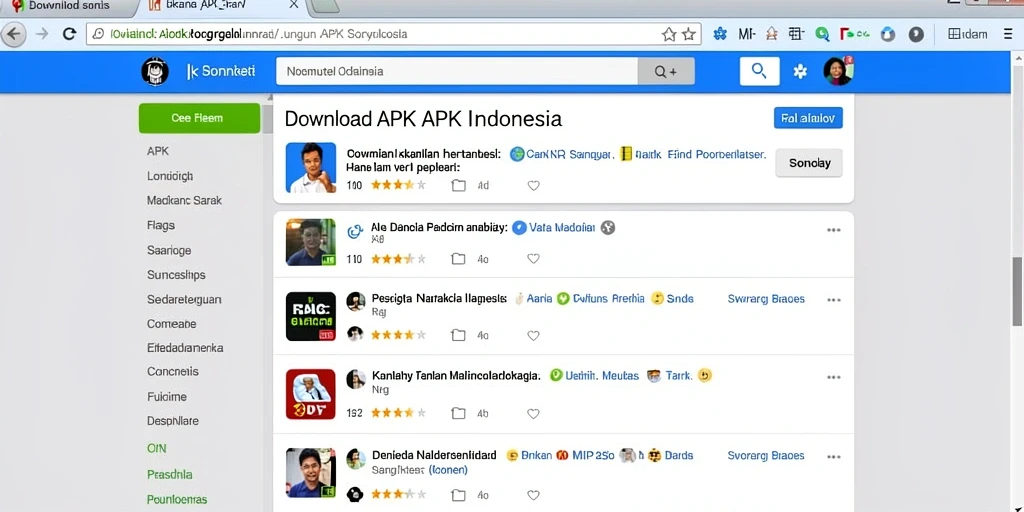Click folder icon in featured app row
Screen dimensions: 1024x512
pyautogui.click(x=459, y=185)
